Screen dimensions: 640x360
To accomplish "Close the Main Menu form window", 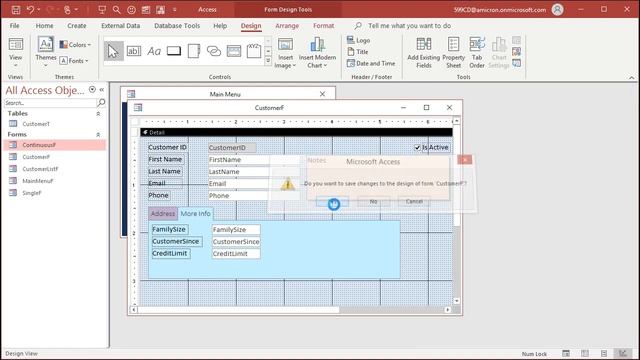I will (x=322, y=94).
